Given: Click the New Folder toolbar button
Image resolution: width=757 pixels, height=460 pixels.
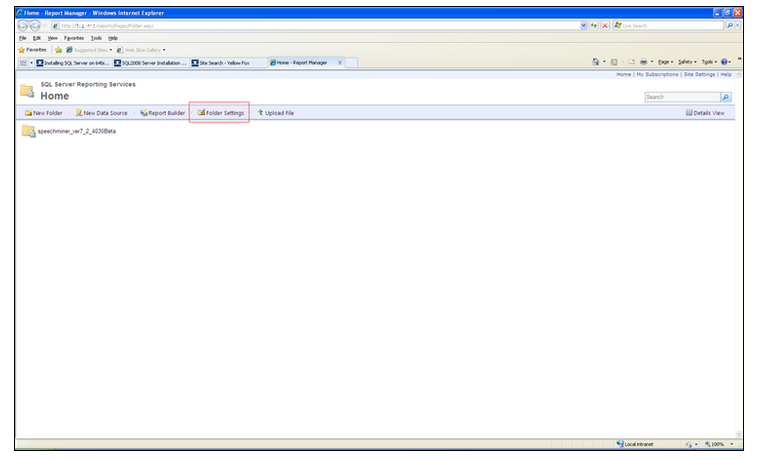Looking at the screenshot, I should 43,113.
